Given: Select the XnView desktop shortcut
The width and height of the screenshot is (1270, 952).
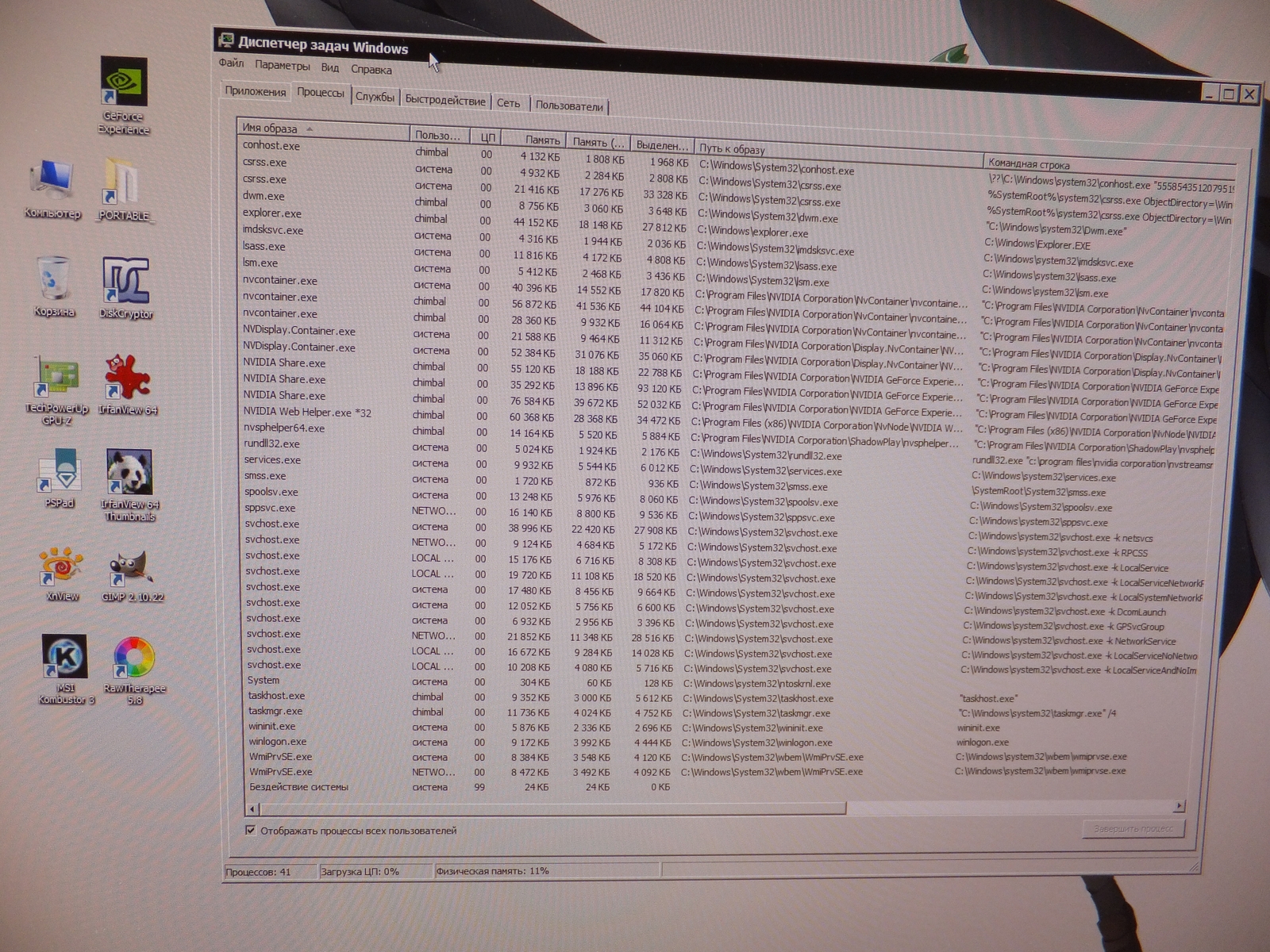Looking at the screenshot, I should (x=61, y=574).
